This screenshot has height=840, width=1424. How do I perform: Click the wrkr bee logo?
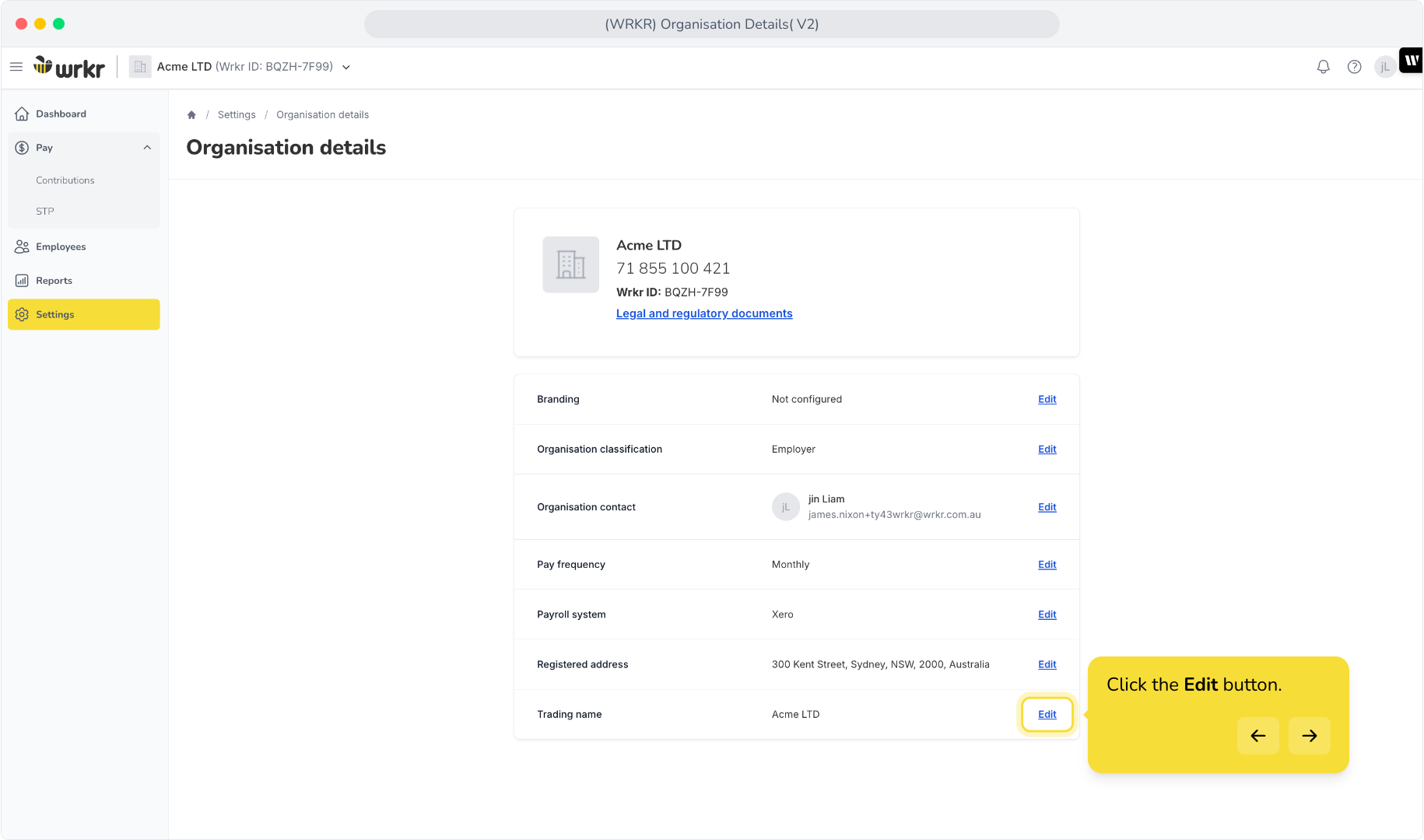click(x=69, y=67)
